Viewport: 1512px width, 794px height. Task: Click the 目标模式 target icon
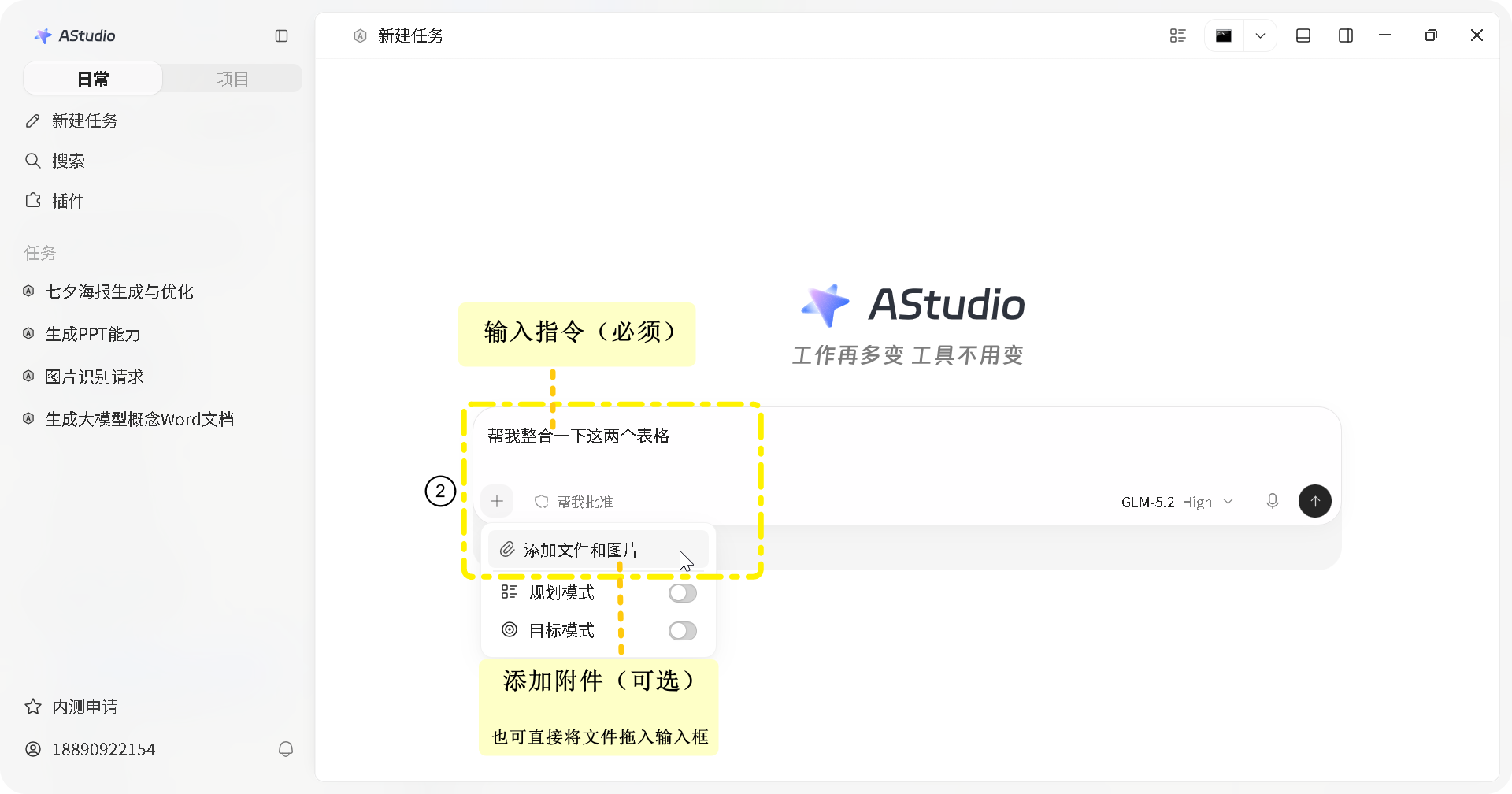point(510,630)
